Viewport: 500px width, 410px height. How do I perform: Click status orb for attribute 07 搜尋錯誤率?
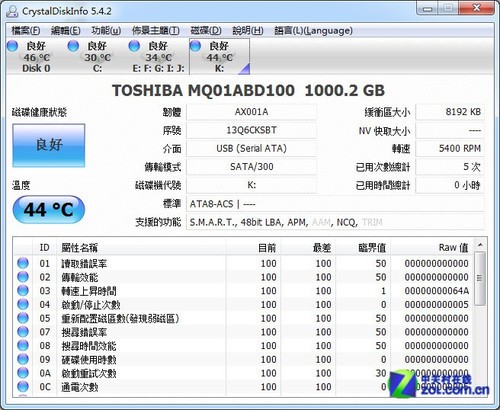23,332
